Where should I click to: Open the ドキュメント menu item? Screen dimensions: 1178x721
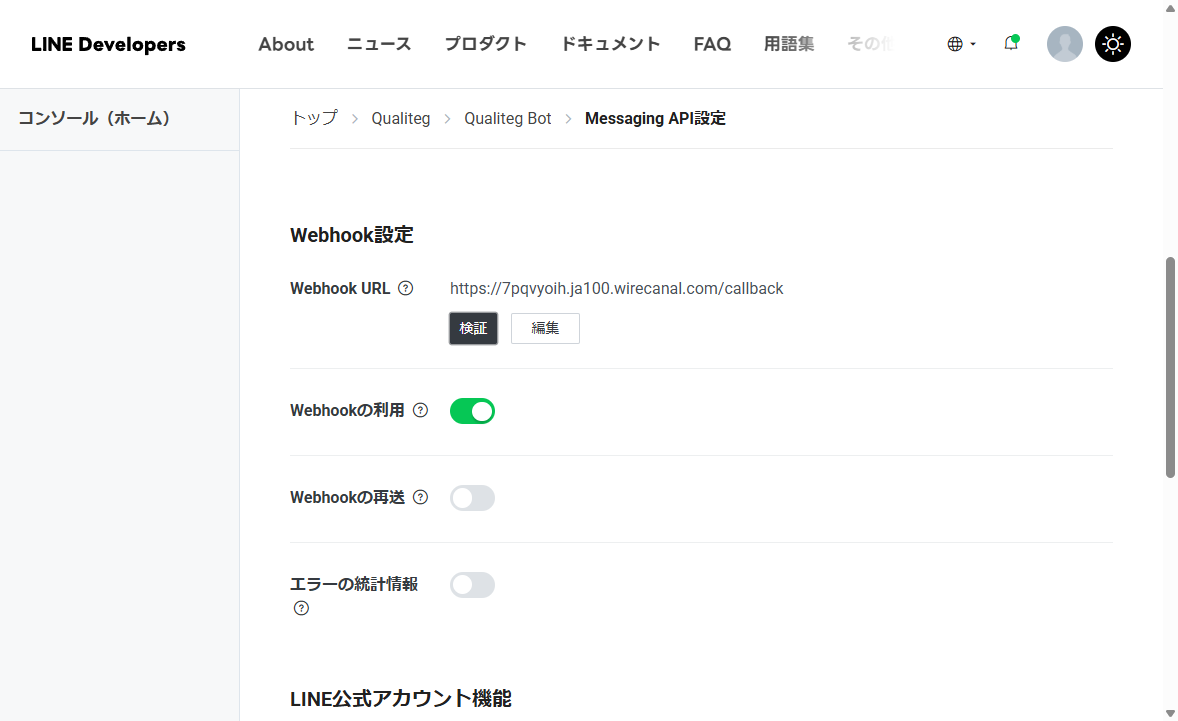pos(611,44)
